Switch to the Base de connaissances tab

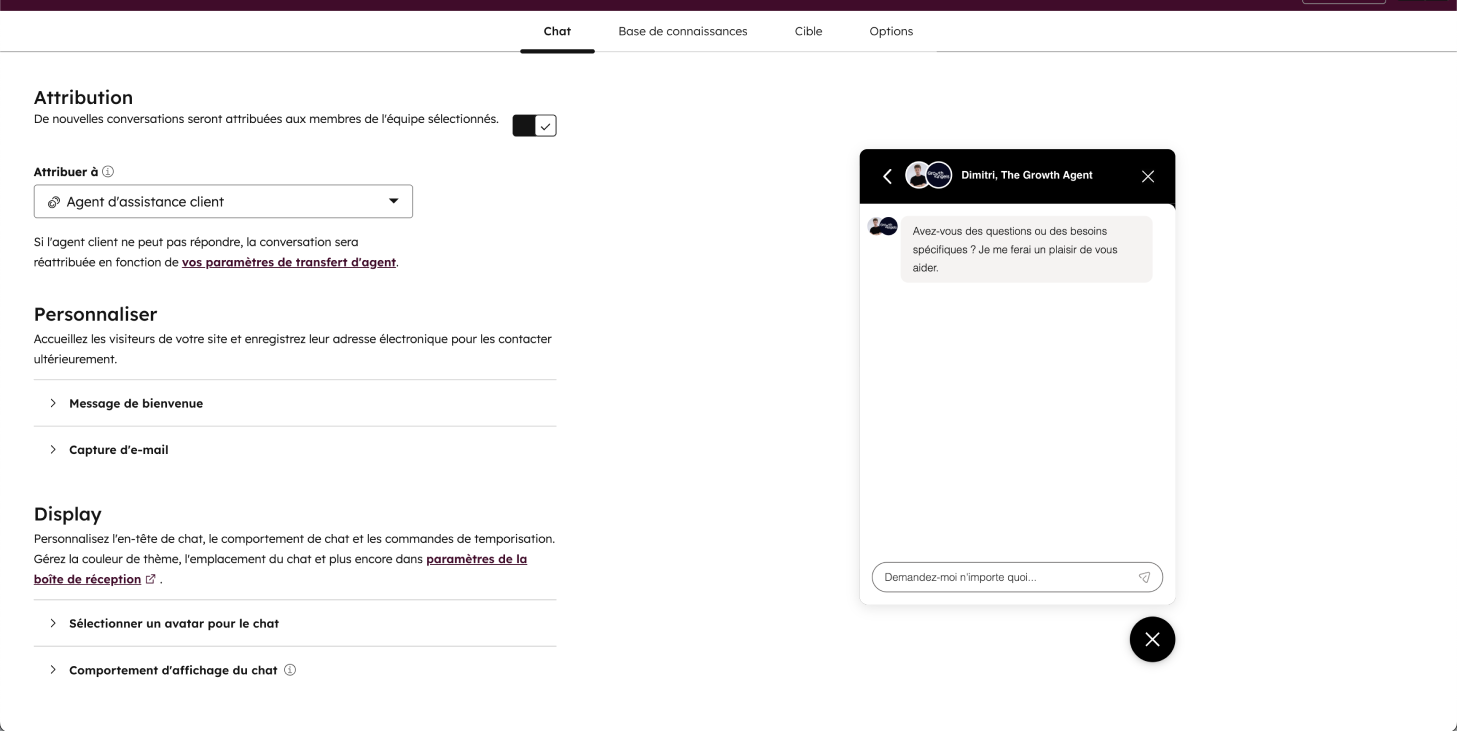click(x=683, y=31)
